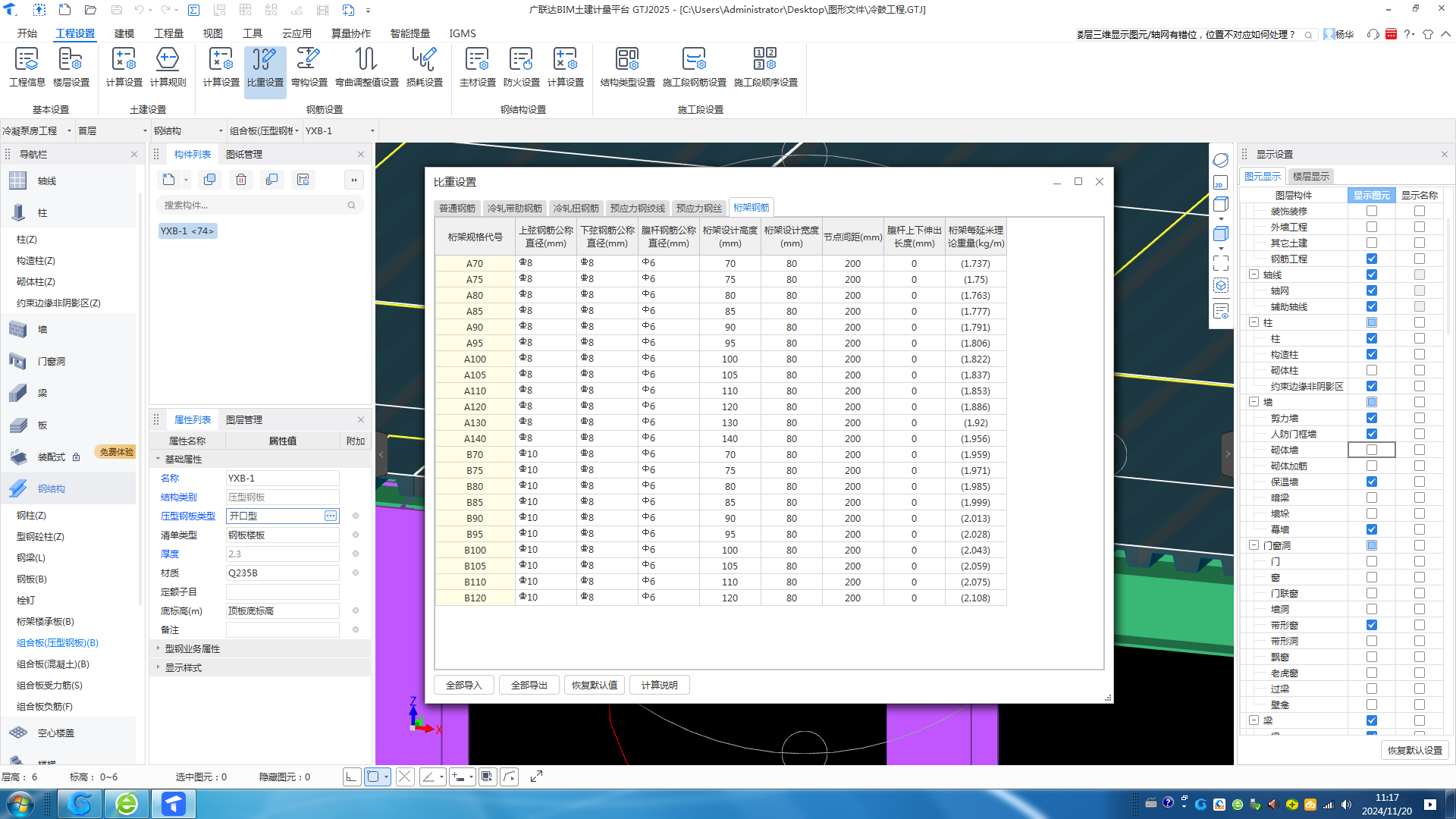Click the save icon in the title bar

tap(116, 10)
